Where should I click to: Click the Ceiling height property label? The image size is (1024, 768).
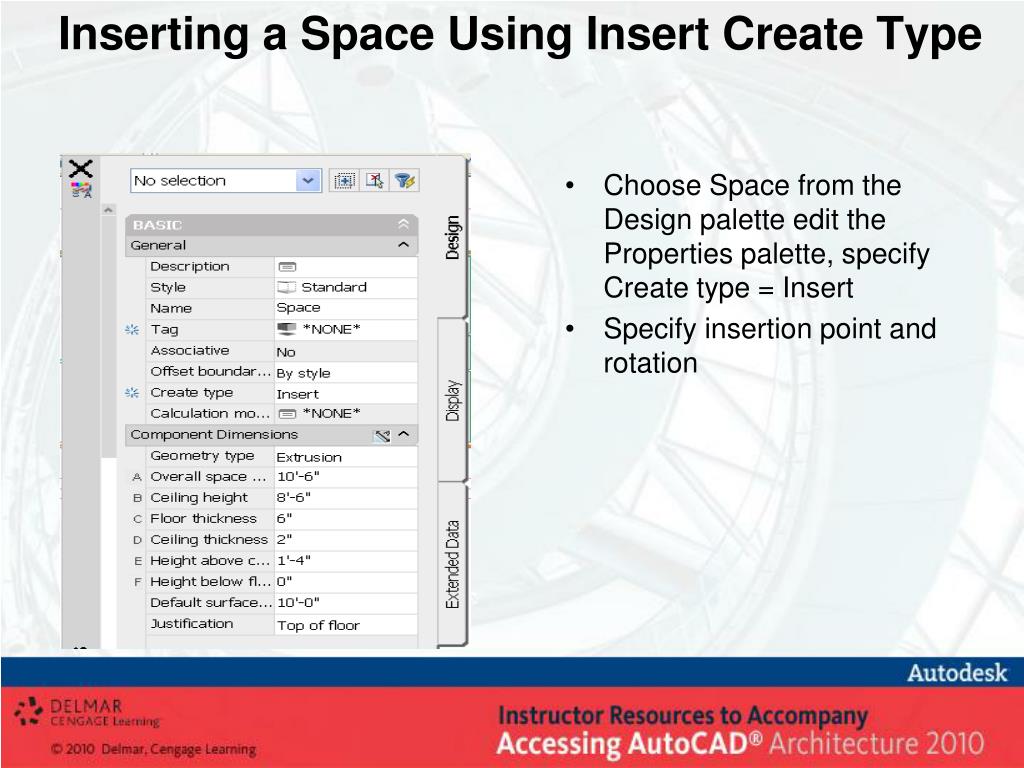[199, 498]
